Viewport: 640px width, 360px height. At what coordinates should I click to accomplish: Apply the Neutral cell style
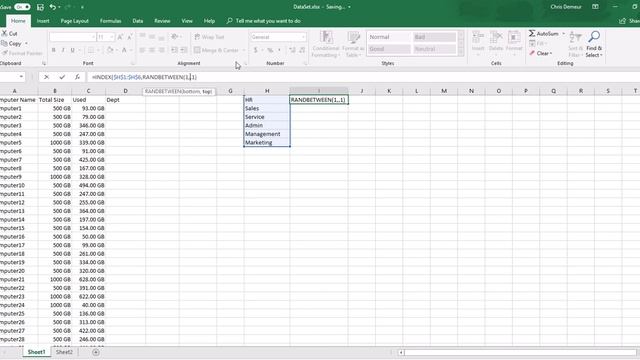(x=434, y=49)
